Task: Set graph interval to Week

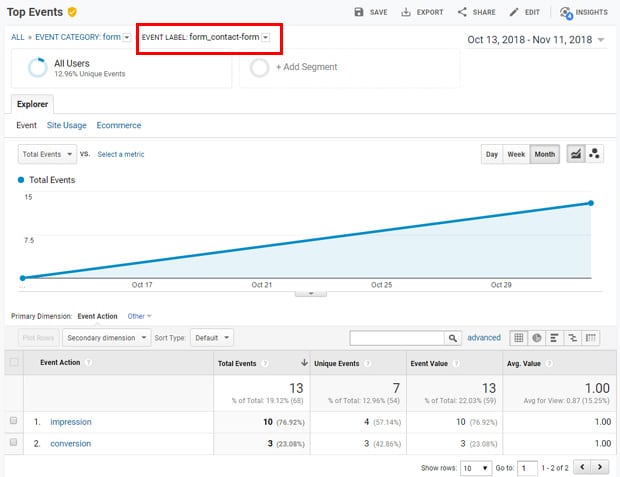Action: point(516,154)
